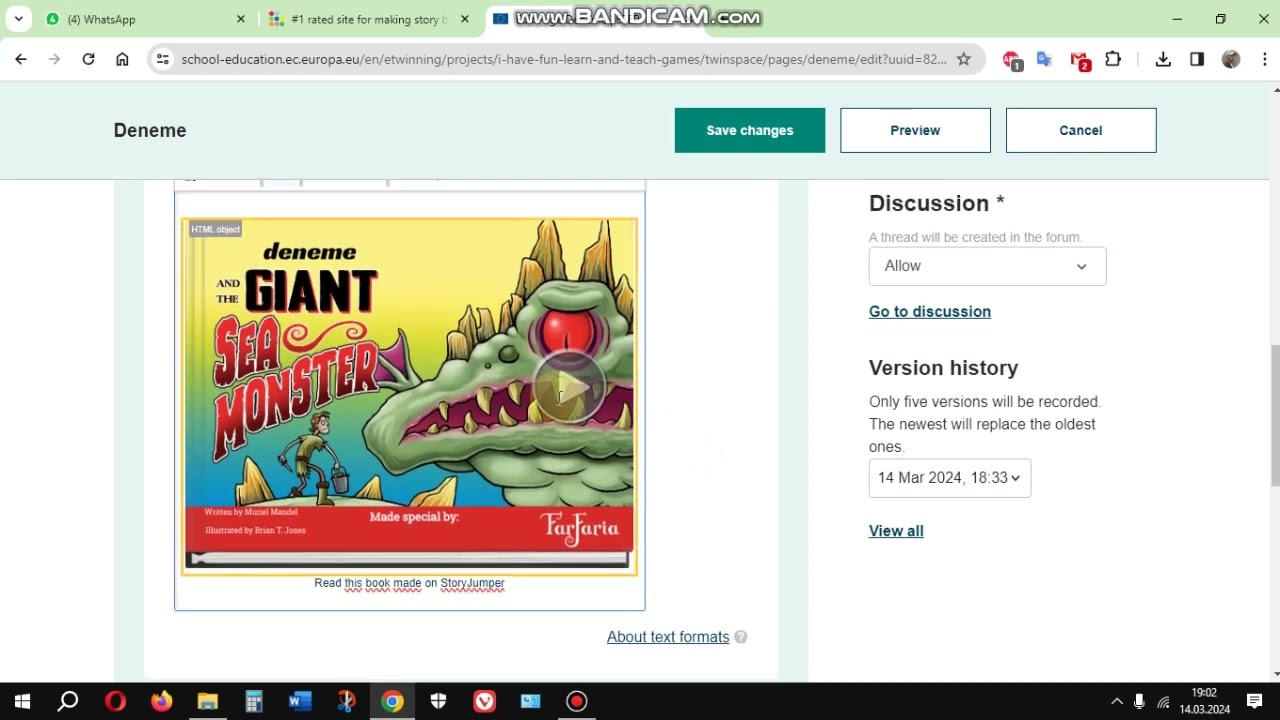The height and width of the screenshot is (720, 1280).
Task: Reload the current page
Action: coord(88,60)
